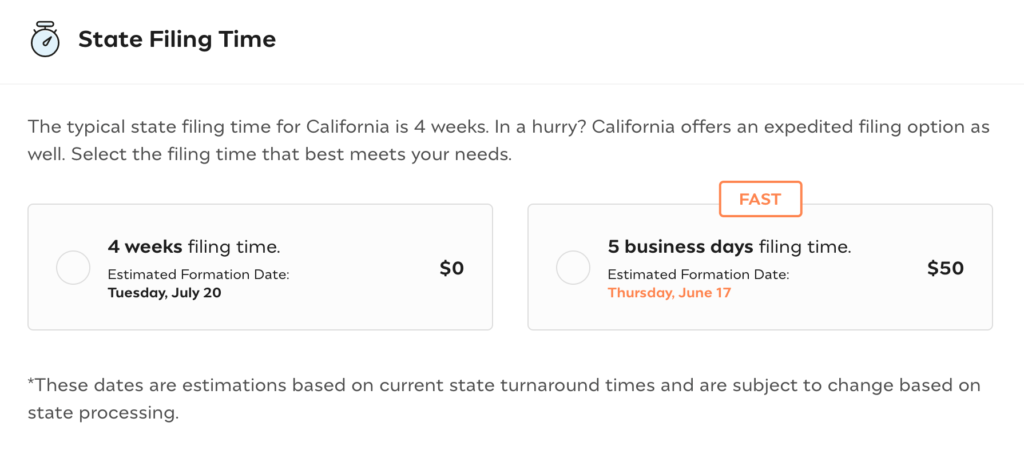This screenshot has width=1024, height=454.
Task: Click the "In a hurry?" text
Action: 539,127
